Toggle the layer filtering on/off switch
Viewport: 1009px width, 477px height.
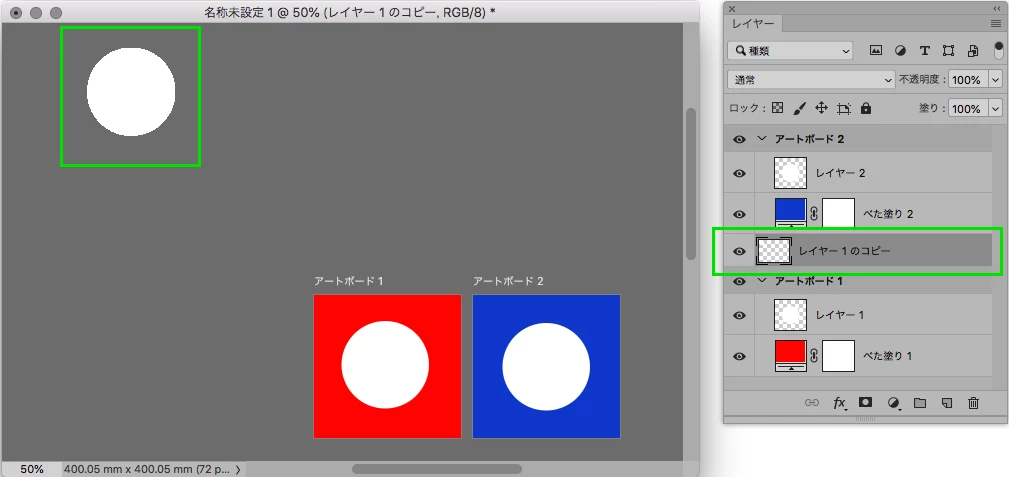pyautogui.click(x=999, y=51)
